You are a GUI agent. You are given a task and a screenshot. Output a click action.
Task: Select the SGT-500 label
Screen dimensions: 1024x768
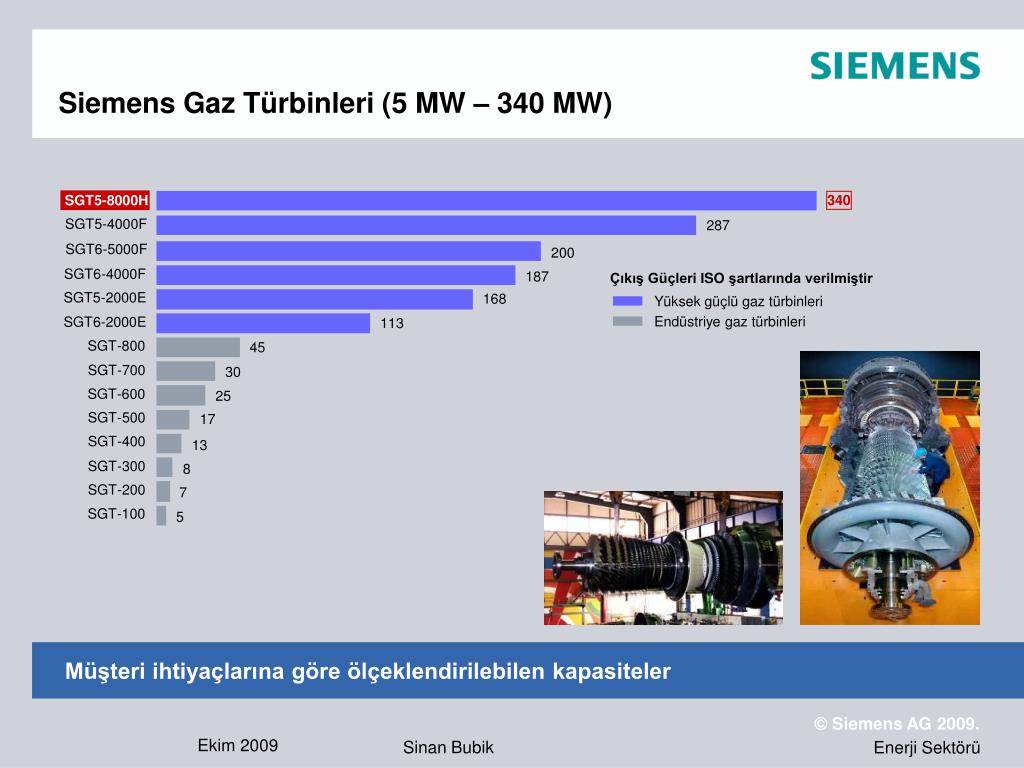click(x=116, y=418)
